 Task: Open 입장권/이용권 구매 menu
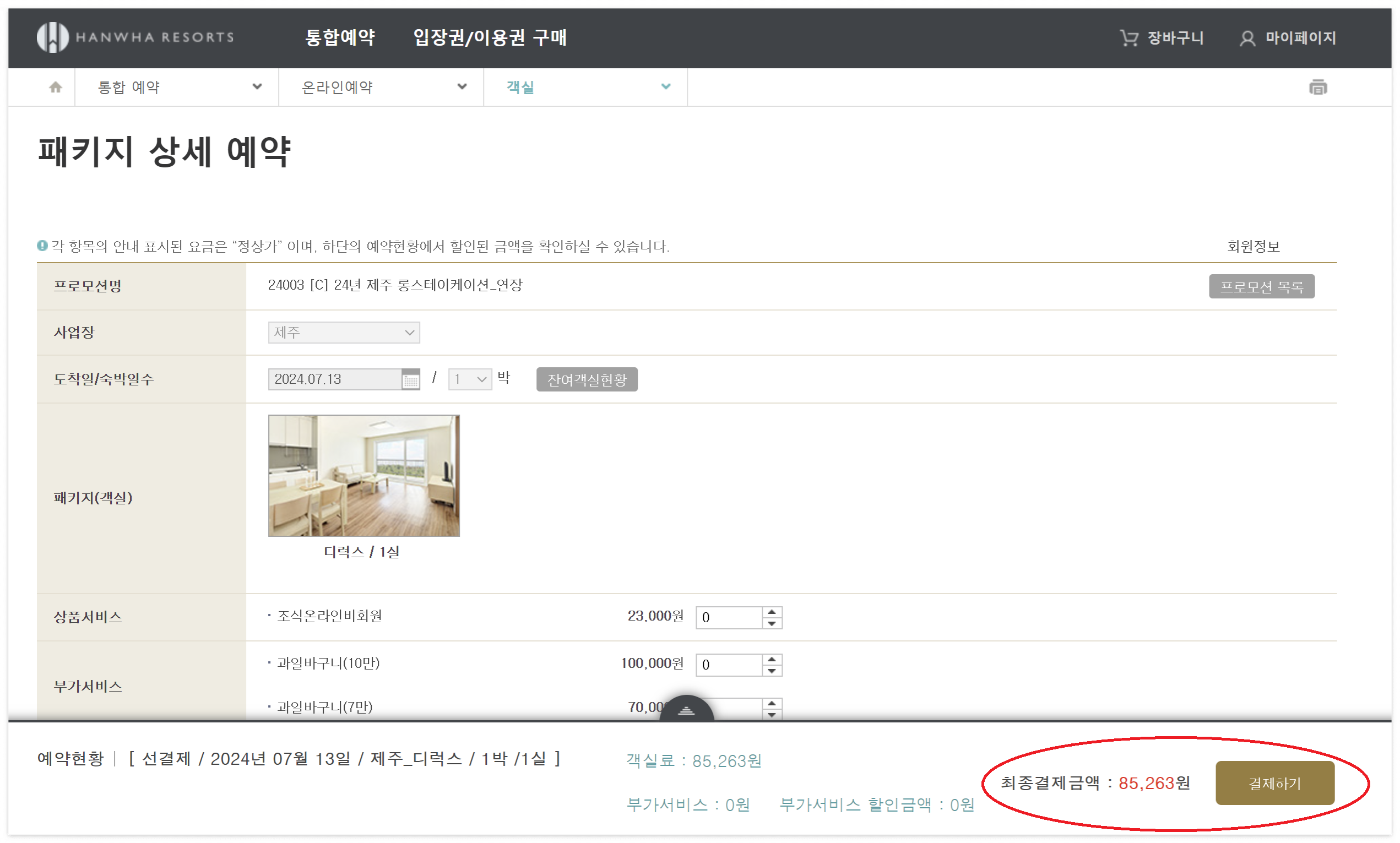point(489,37)
